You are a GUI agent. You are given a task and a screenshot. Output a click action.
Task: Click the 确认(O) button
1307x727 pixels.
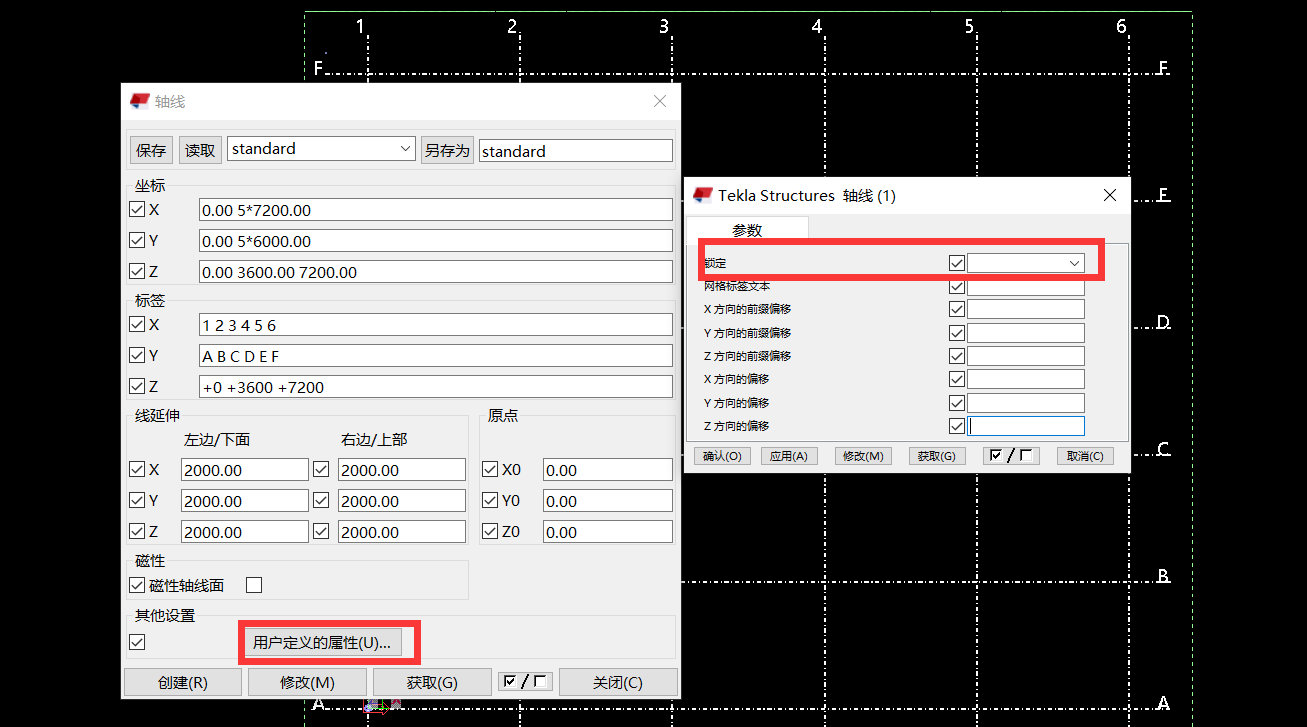[x=722, y=456]
